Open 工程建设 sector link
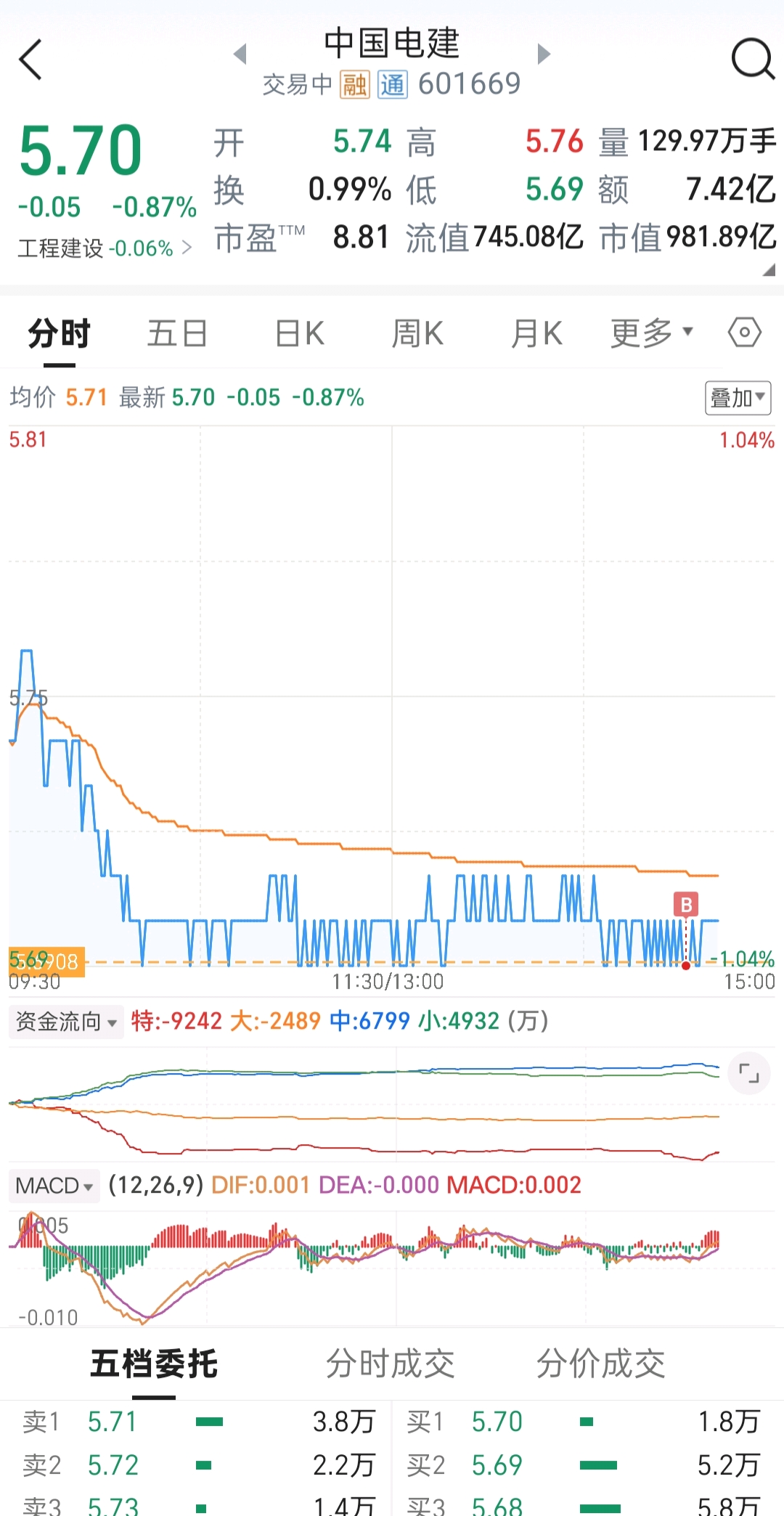 coord(105,248)
